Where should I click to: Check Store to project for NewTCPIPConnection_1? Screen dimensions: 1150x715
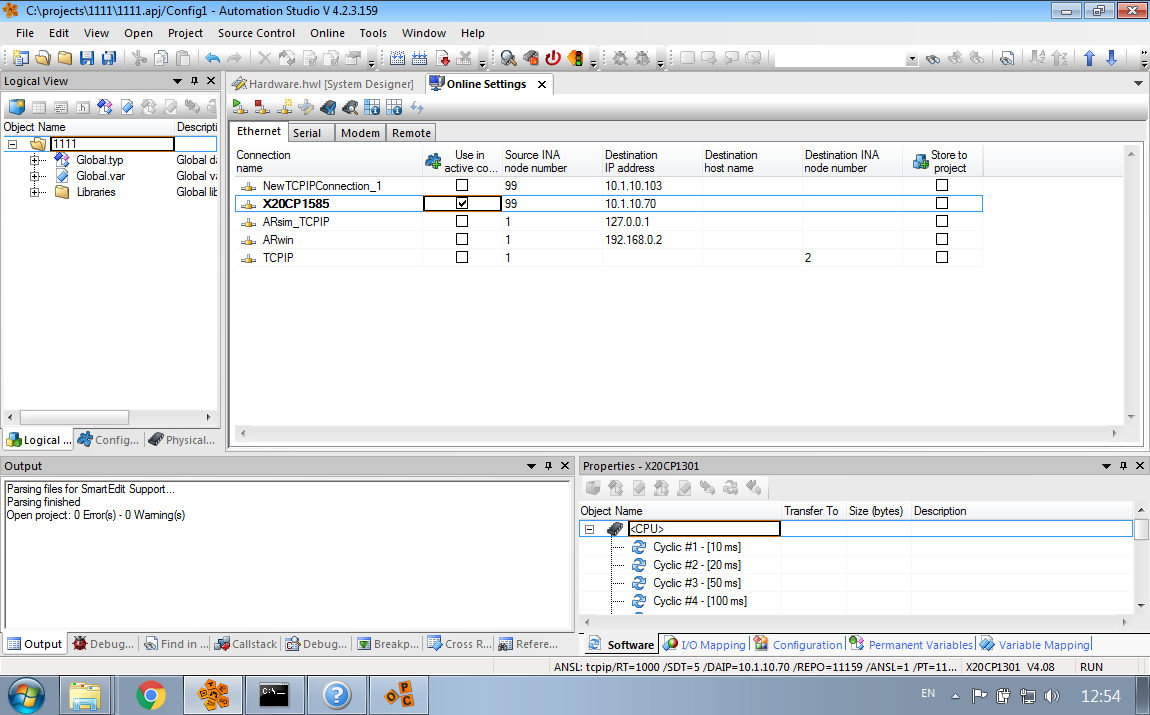[x=942, y=186]
